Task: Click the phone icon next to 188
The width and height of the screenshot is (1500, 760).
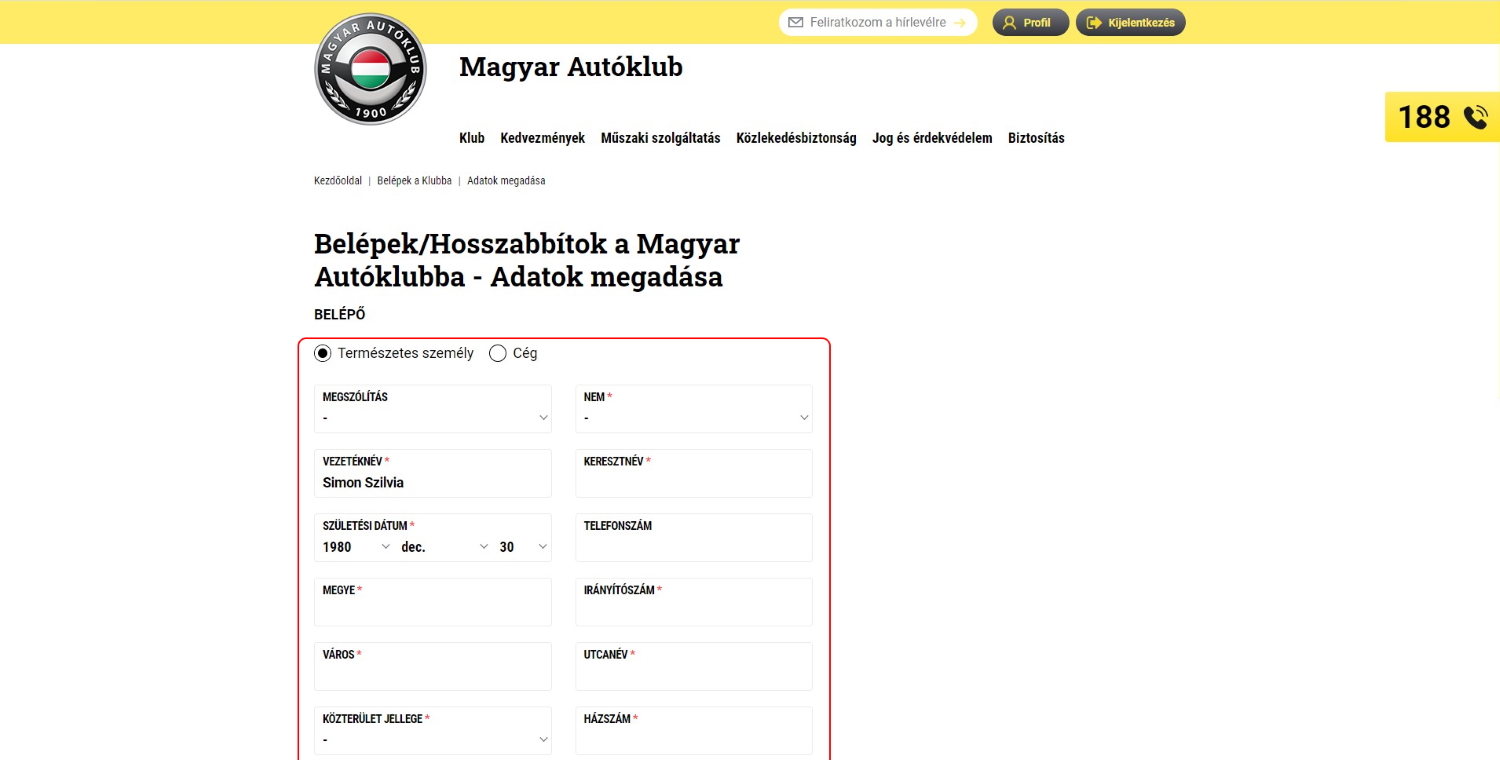Action: tap(1475, 118)
